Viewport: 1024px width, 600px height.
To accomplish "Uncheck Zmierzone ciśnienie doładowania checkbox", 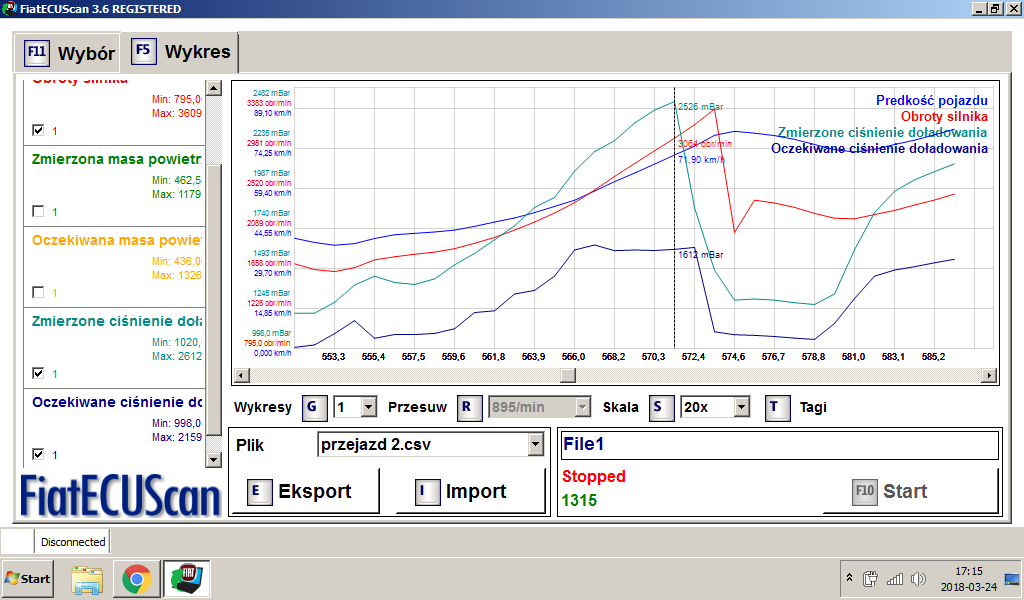I will pyautogui.click(x=39, y=373).
